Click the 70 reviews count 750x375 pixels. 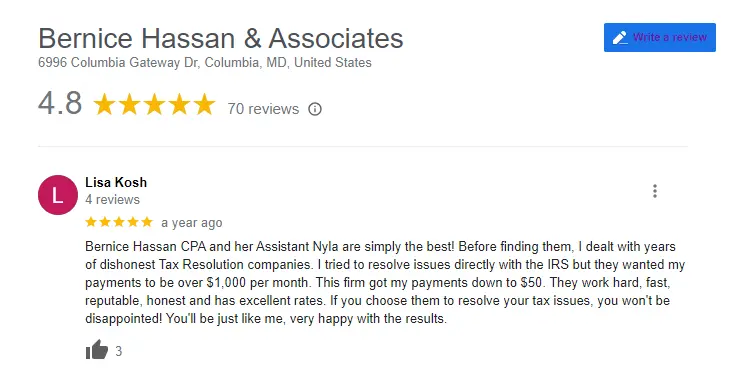(263, 109)
